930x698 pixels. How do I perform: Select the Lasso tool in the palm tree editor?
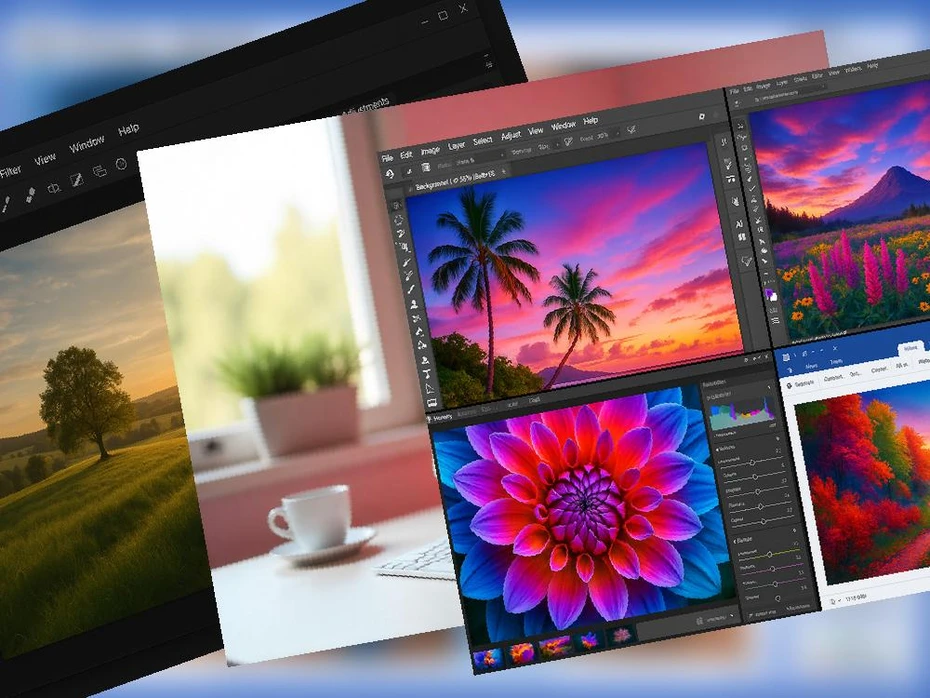tap(400, 233)
